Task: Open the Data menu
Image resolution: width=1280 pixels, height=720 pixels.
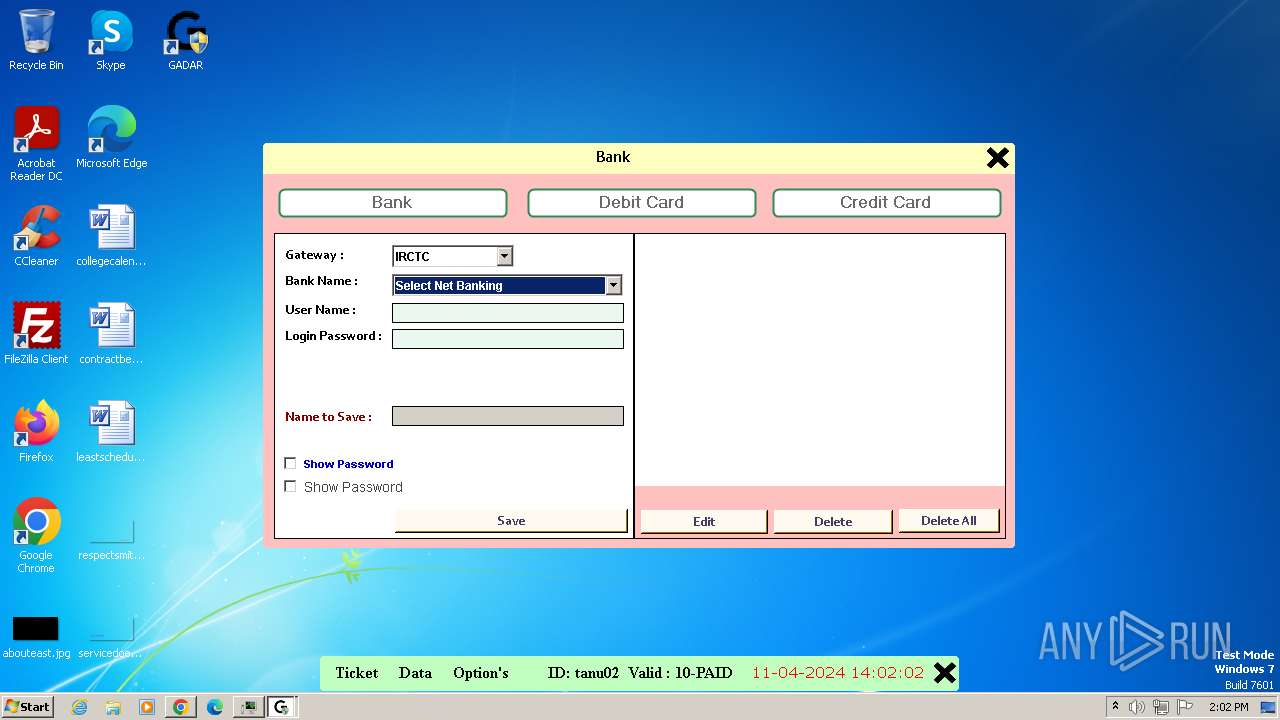Action: [x=415, y=673]
